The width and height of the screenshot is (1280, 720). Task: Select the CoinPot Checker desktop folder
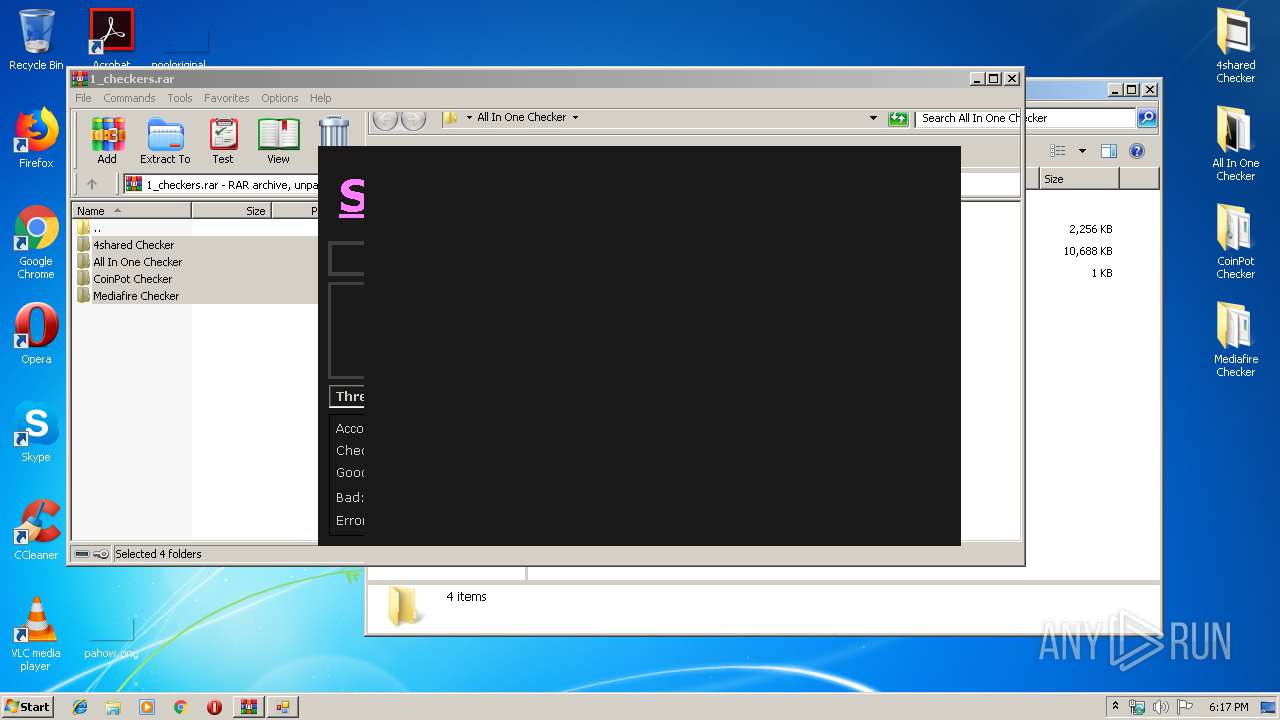[1236, 241]
